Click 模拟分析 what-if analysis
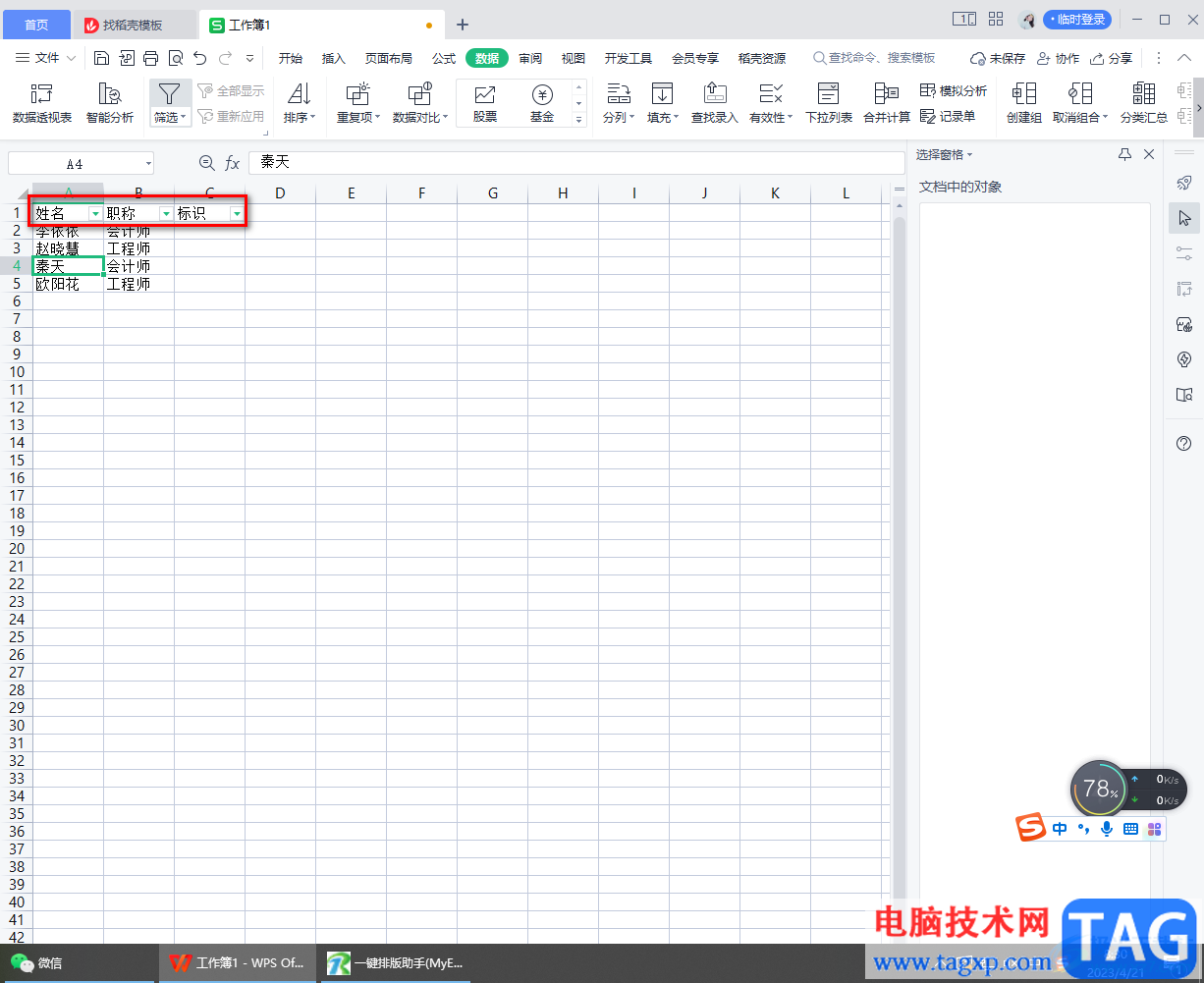 coord(954,90)
